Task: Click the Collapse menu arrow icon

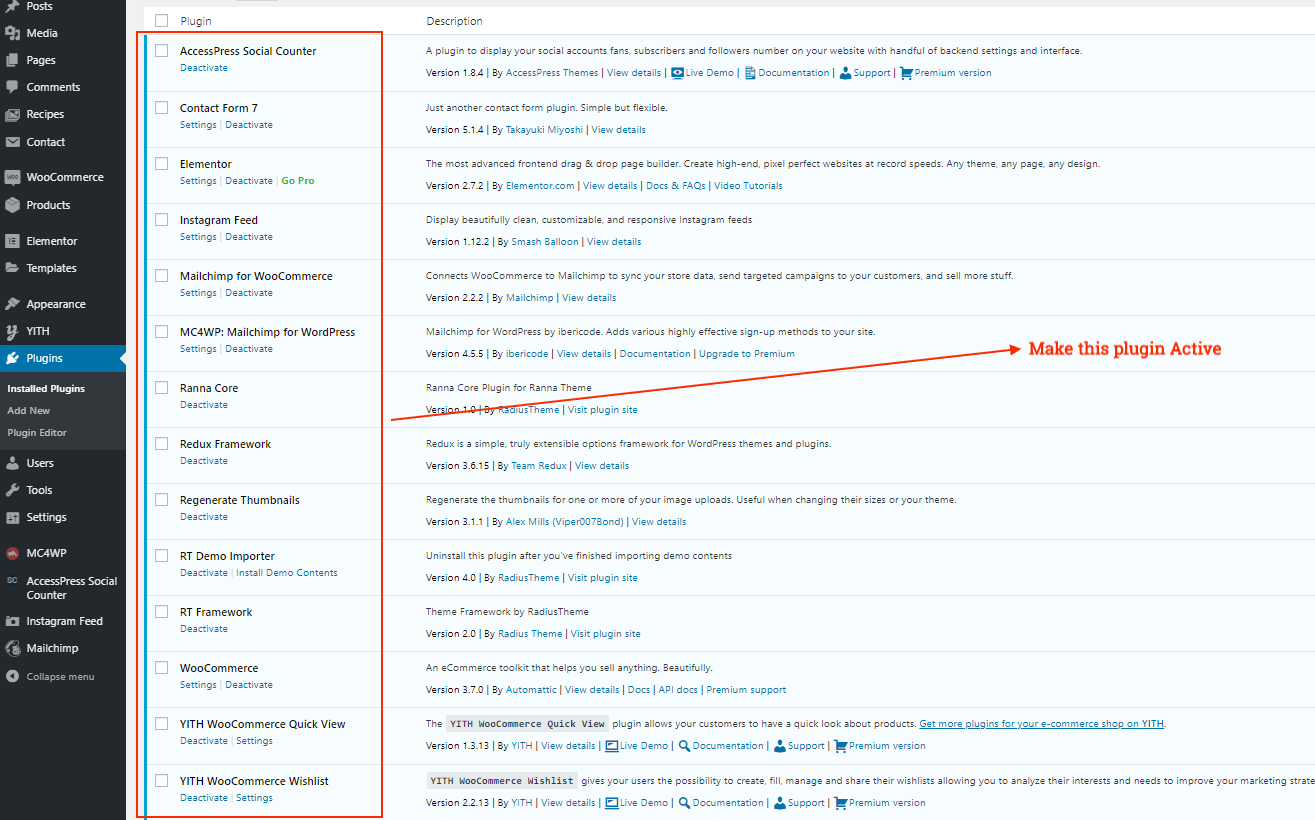Action: click(12, 676)
